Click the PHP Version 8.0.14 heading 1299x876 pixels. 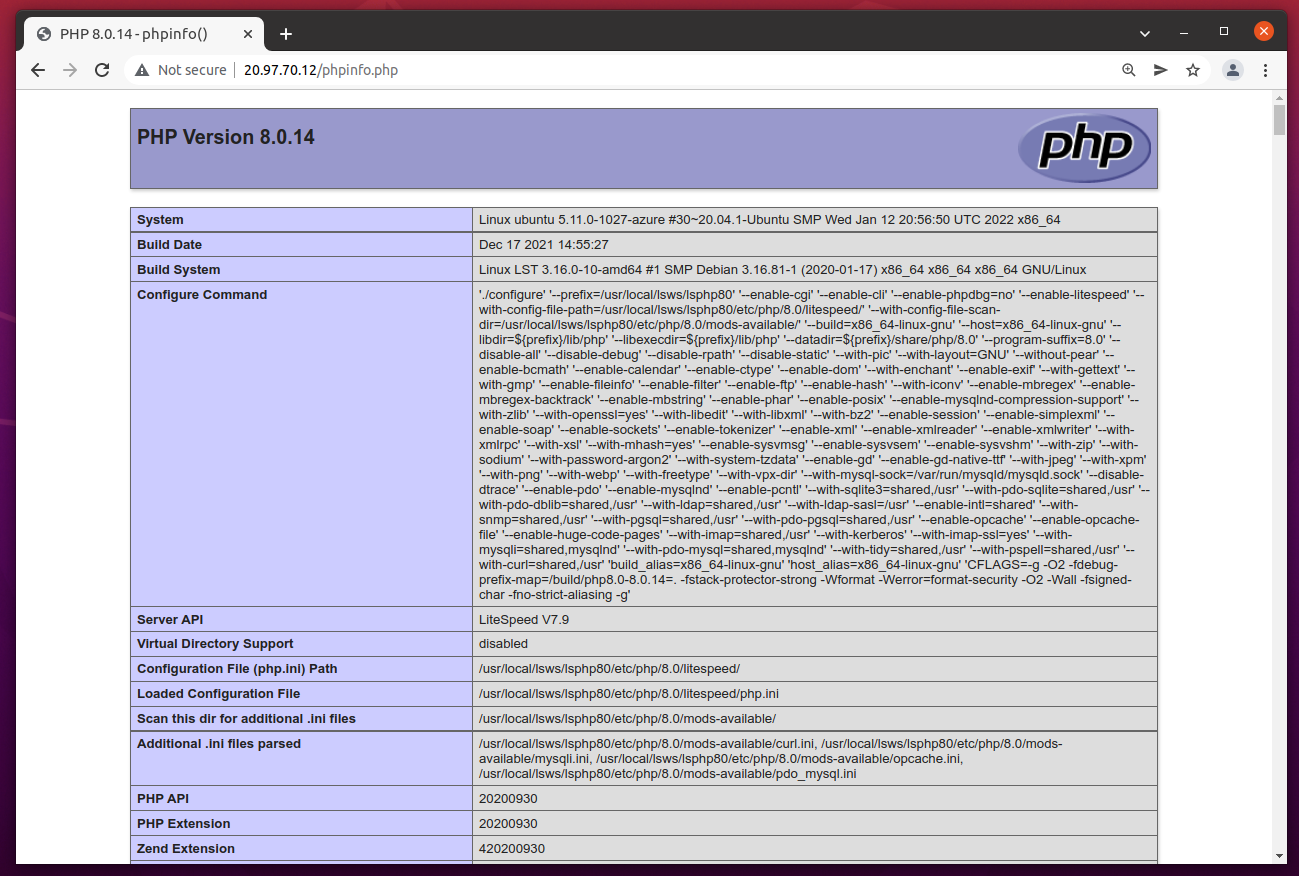[x=226, y=138]
